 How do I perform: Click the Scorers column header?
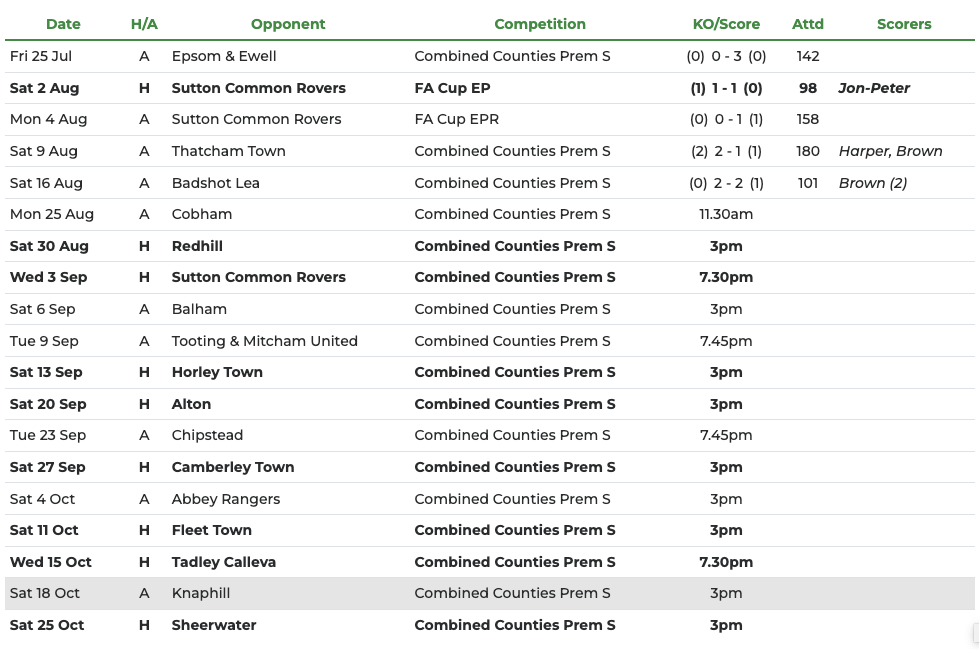[904, 24]
